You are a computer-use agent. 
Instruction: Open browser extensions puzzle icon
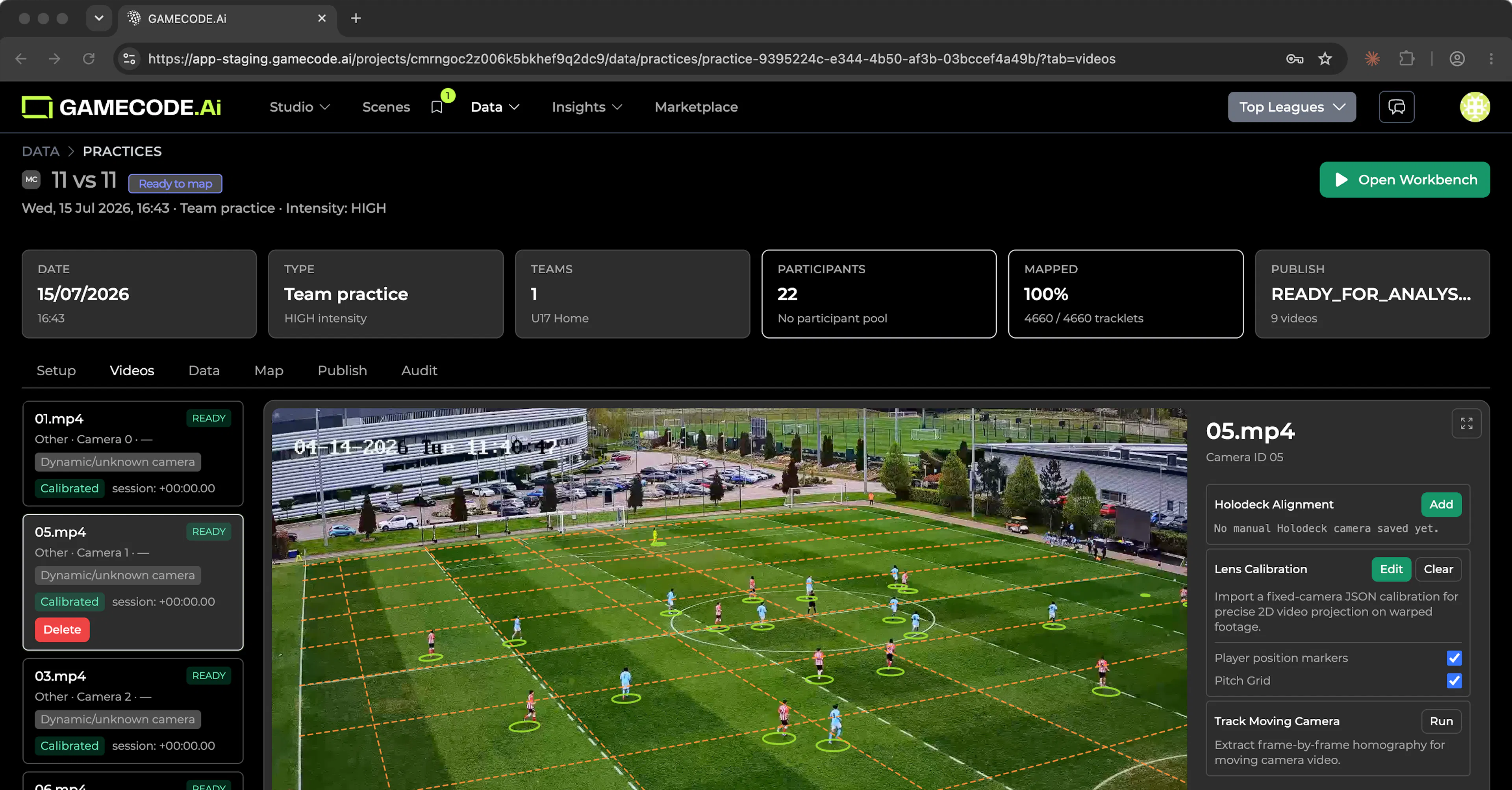(x=1406, y=59)
